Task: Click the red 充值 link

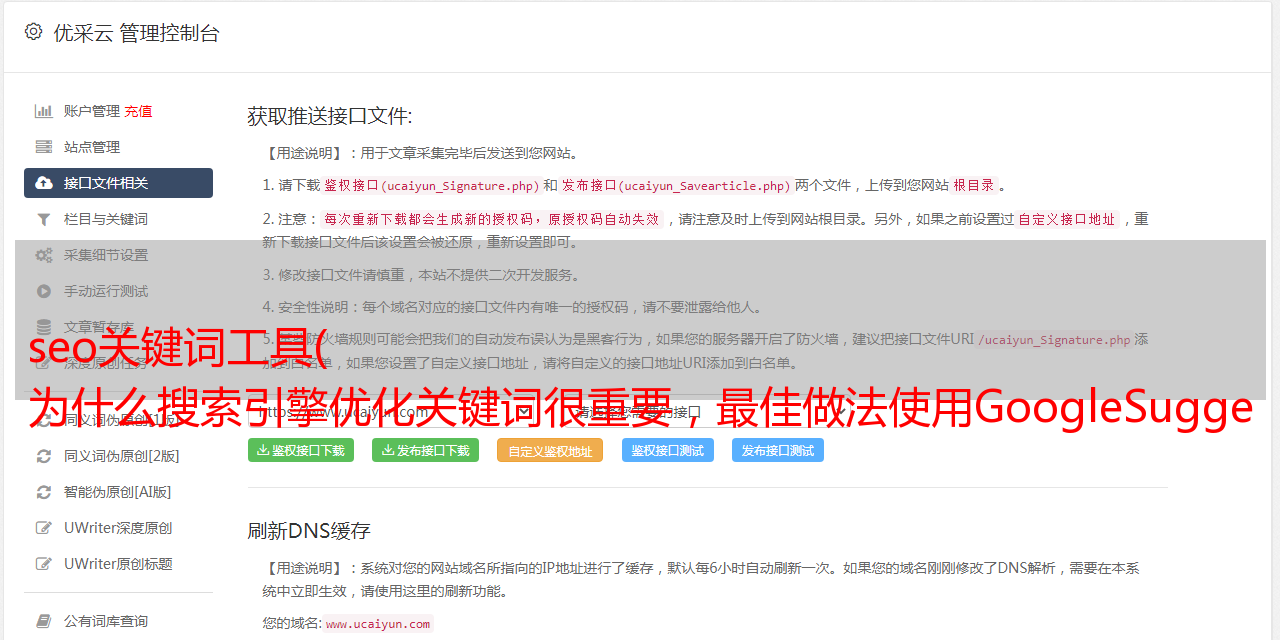Action: (x=139, y=111)
